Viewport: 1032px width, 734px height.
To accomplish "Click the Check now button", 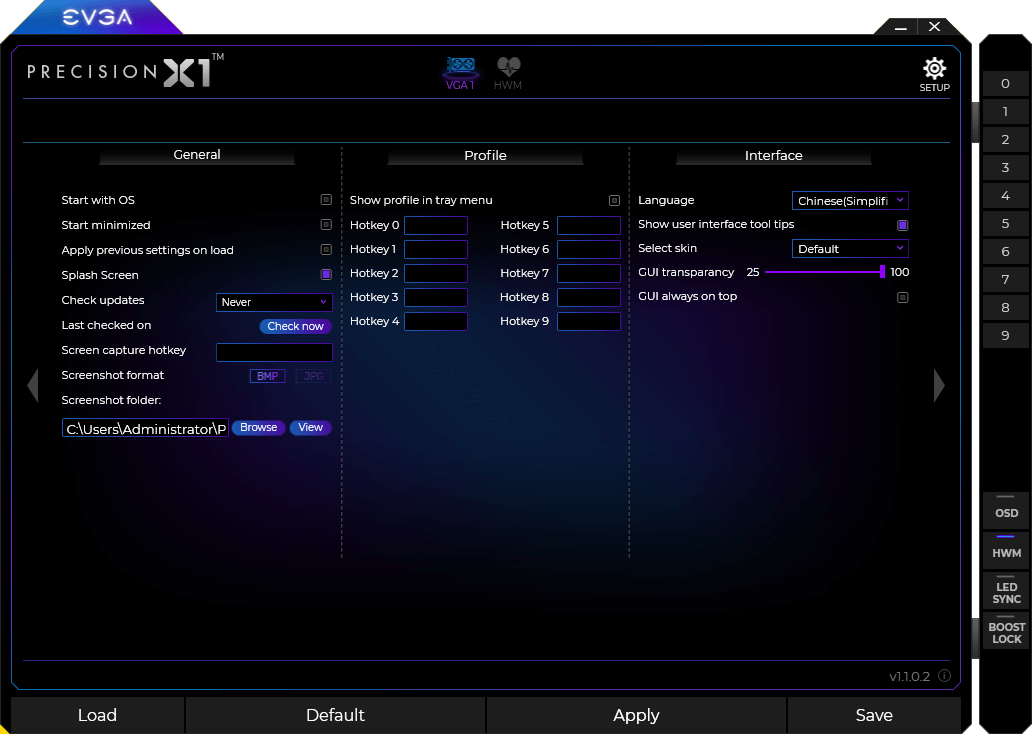I will tap(296, 326).
